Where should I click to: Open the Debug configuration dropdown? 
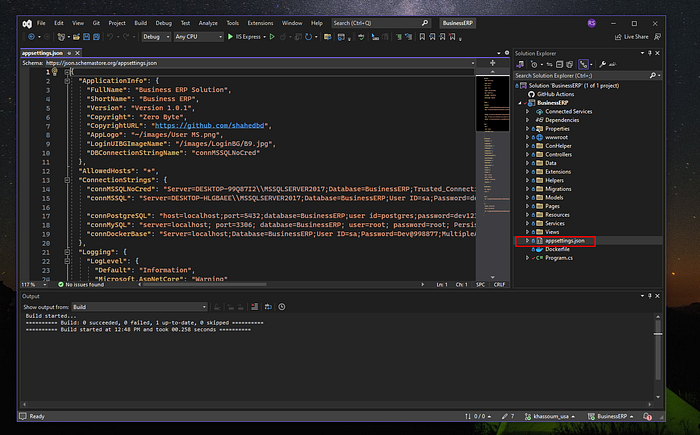155,36
